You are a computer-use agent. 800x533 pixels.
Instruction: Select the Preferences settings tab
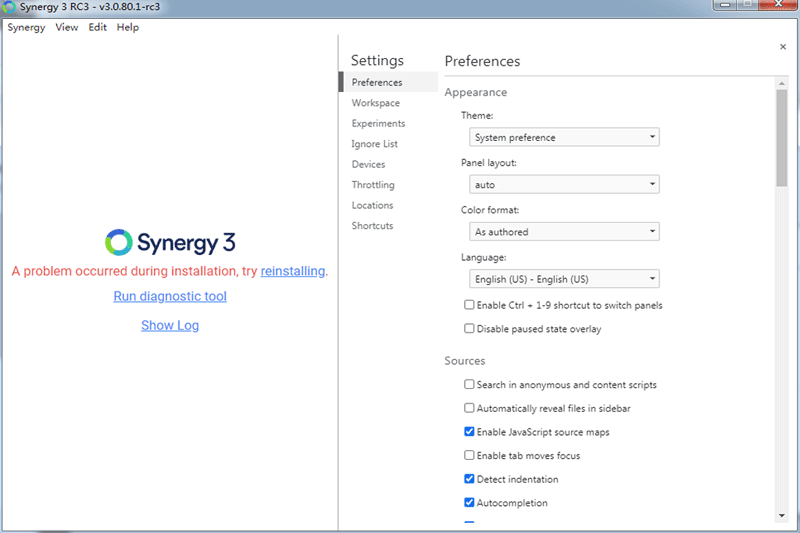click(388, 82)
